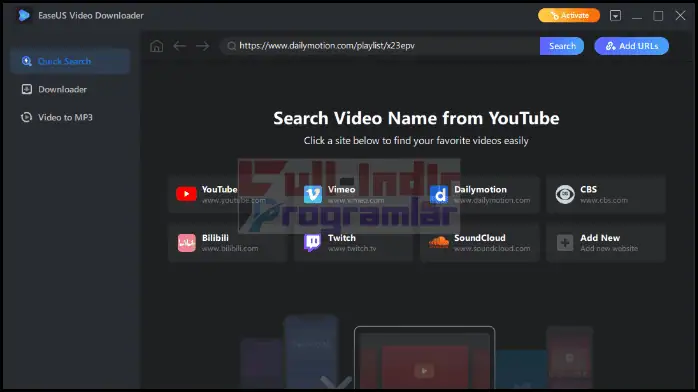Image resolution: width=698 pixels, height=392 pixels.
Task: Click the orange Activate button
Action: click(569, 16)
